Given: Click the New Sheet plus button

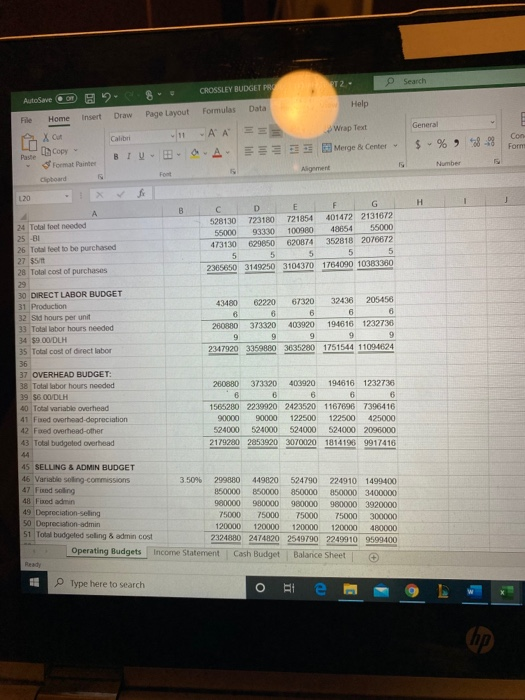Looking at the screenshot, I should [x=374, y=557].
